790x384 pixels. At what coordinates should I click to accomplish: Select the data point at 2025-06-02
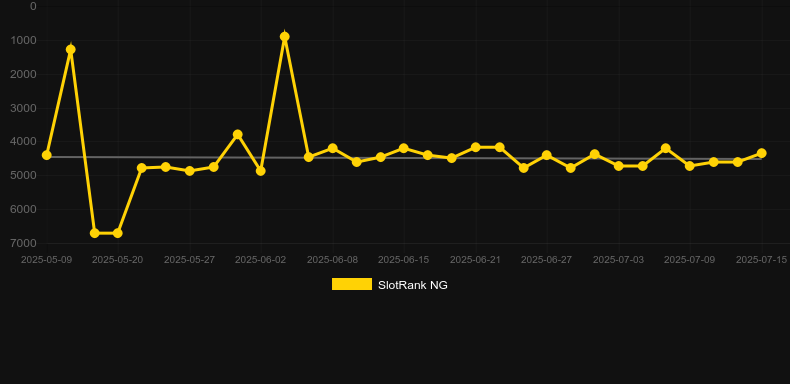[x=261, y=171]
